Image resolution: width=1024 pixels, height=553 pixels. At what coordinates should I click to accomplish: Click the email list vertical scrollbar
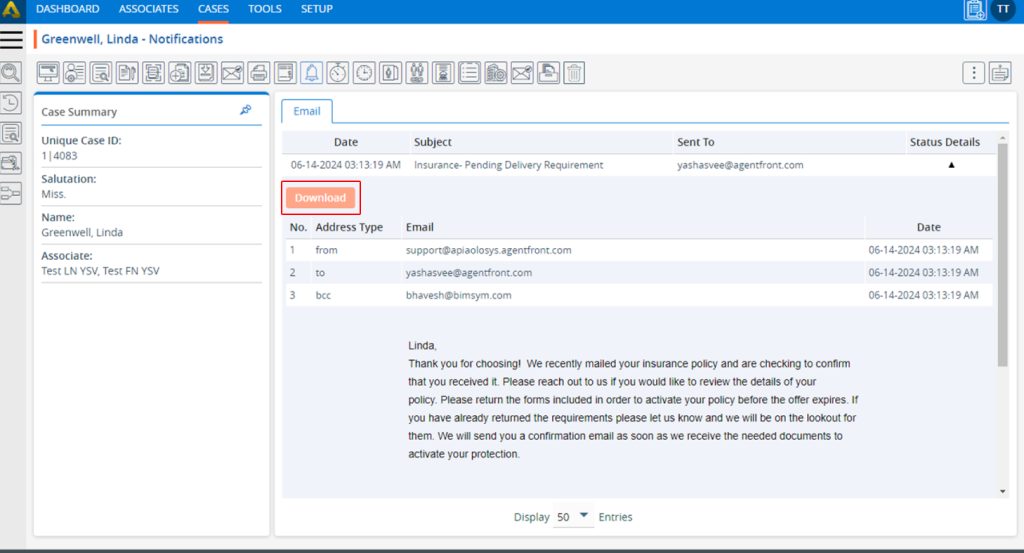(x=1003, y=260)
